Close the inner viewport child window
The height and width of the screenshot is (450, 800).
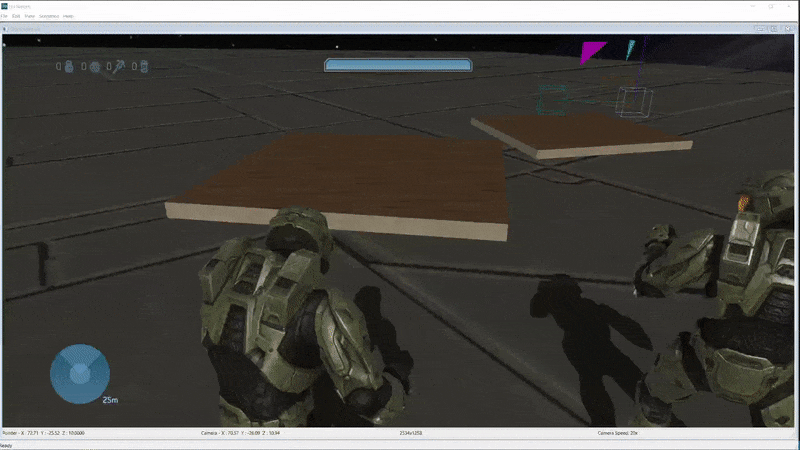[788, 29]
